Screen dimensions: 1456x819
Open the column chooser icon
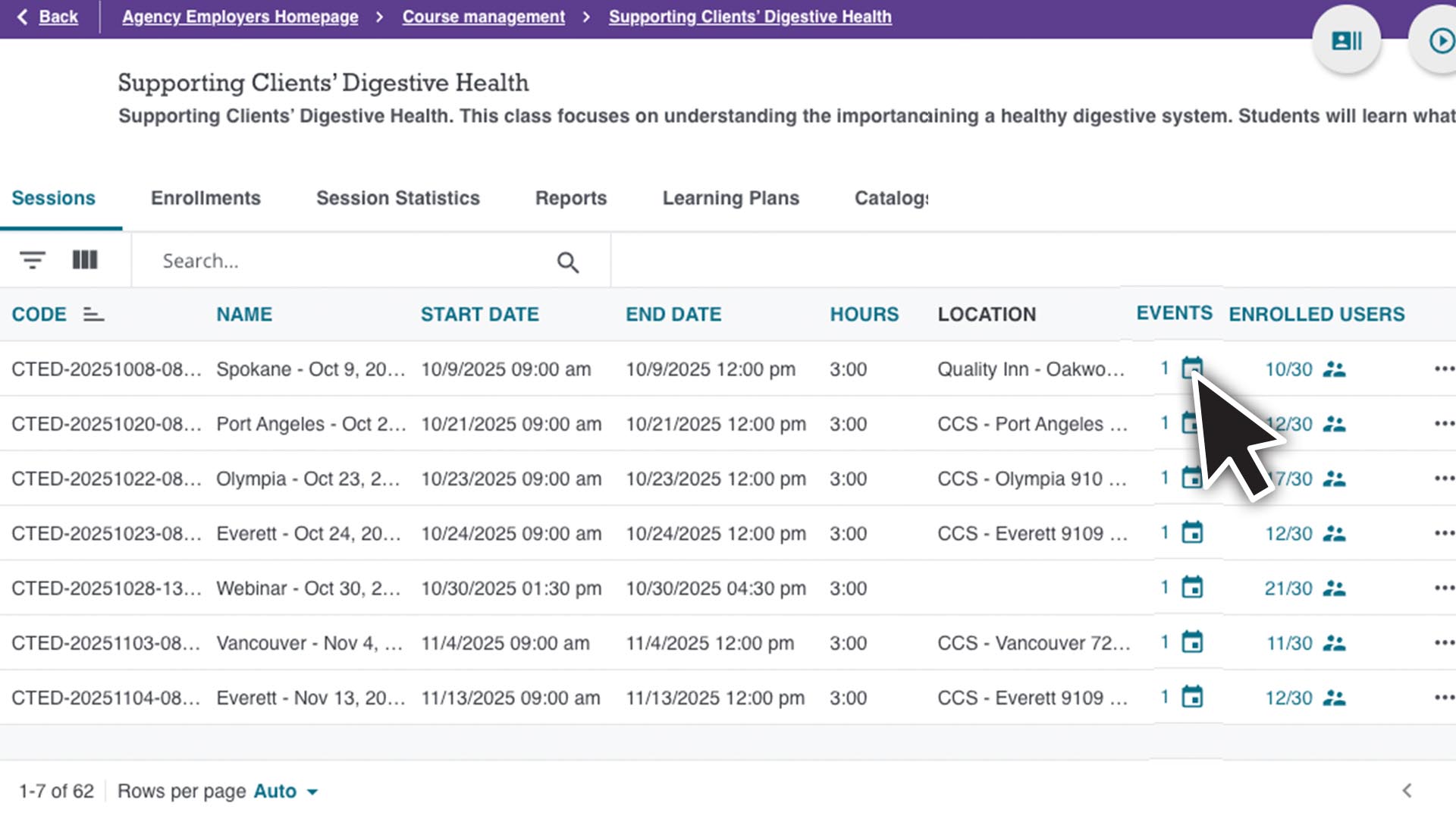tap(85, 260)
